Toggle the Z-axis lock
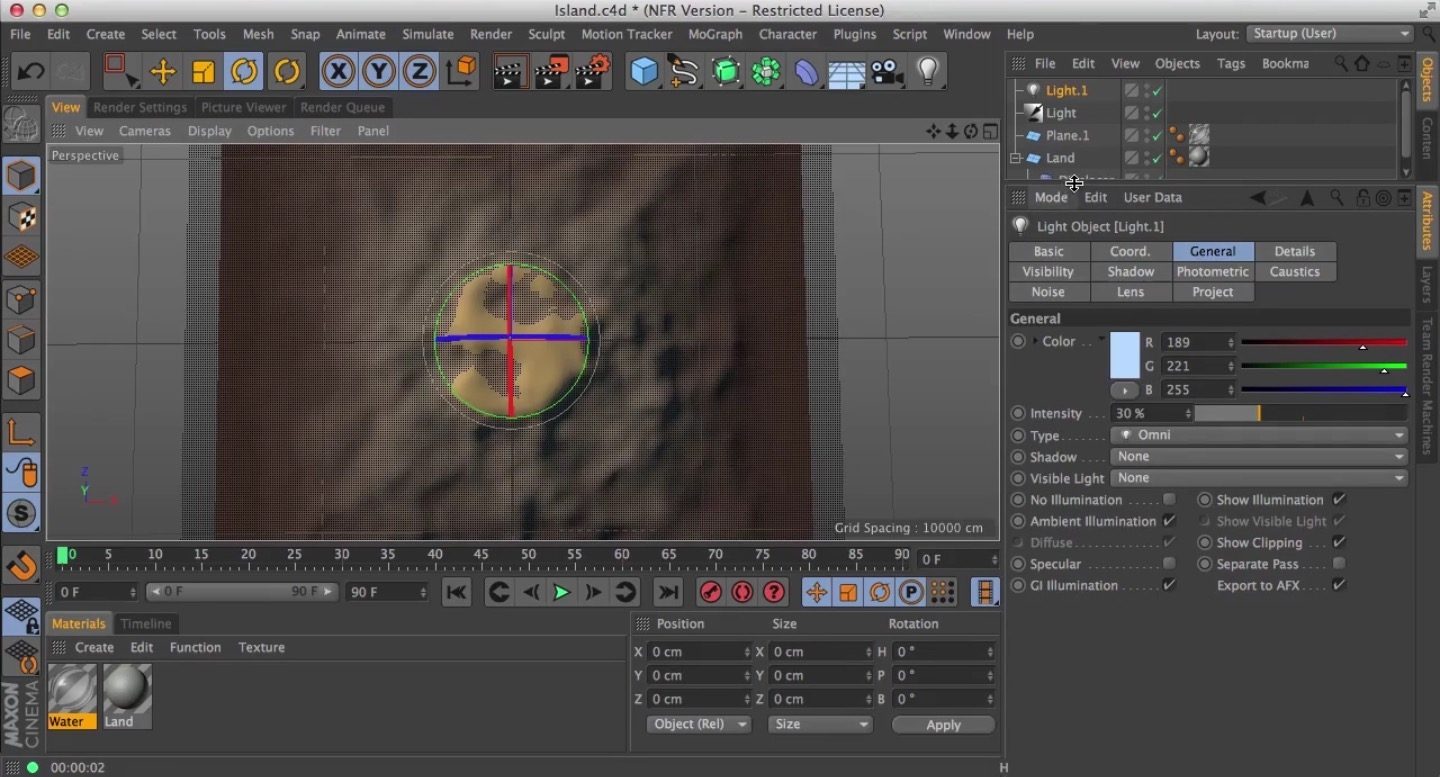Screen dimensions: 1440x777 [x=419, y=72]
